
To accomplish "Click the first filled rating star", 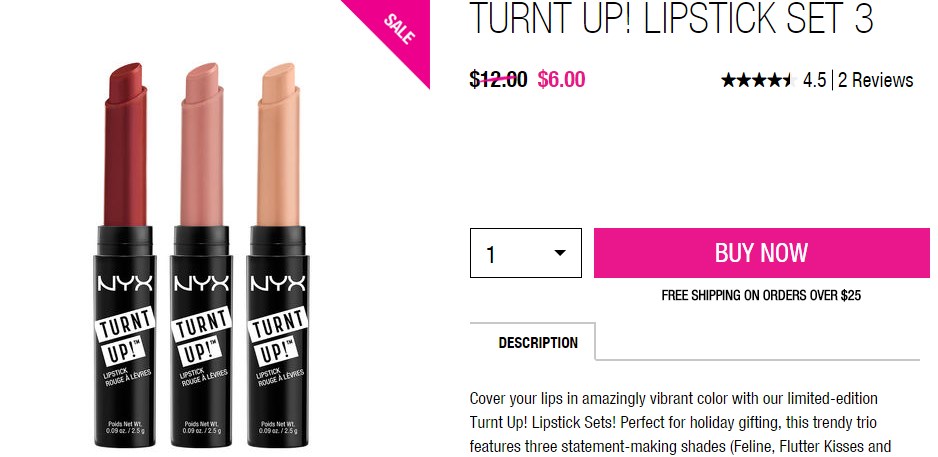I will [728, 80].
